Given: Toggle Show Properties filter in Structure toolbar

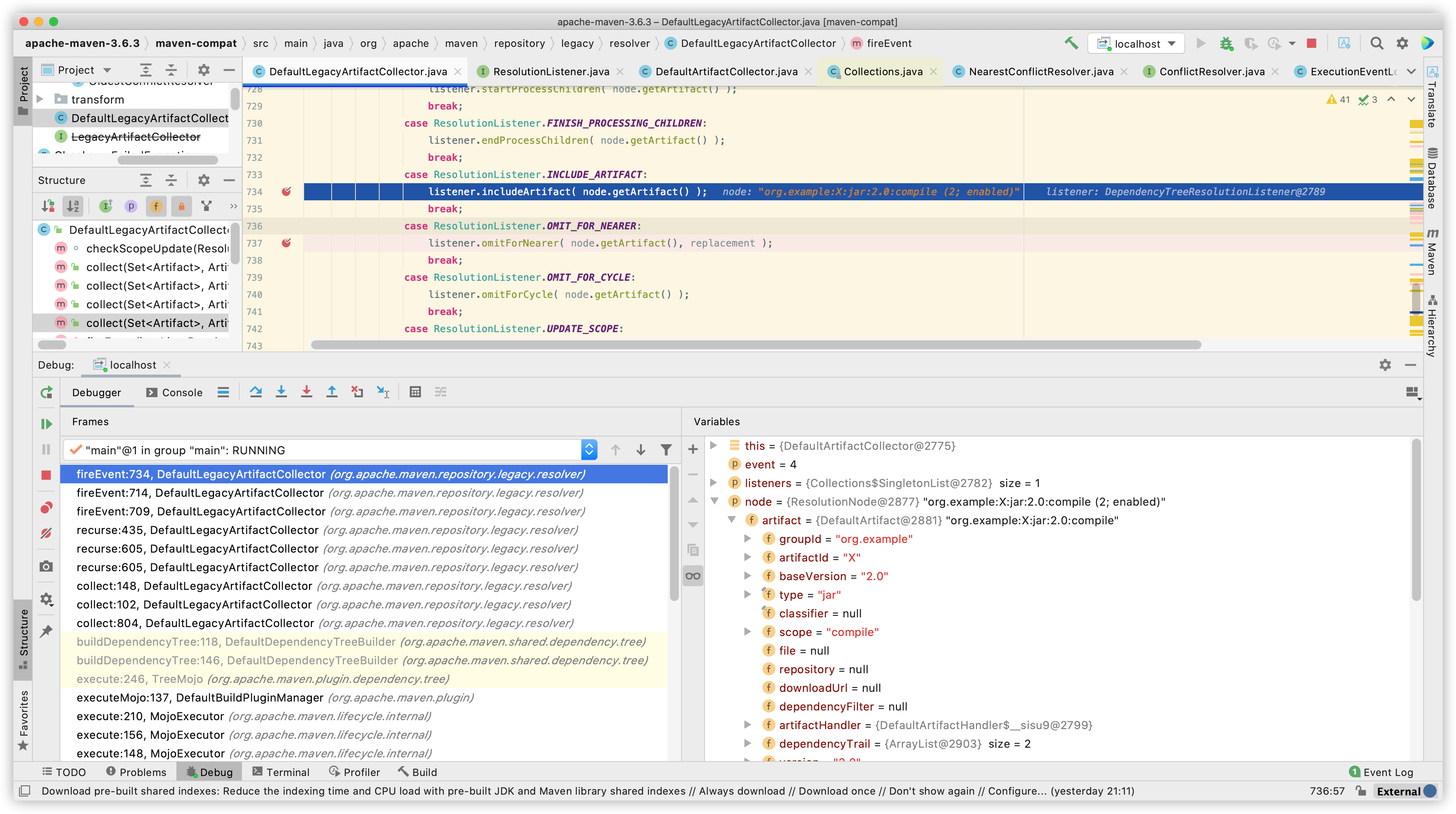Looking at the screenshot, I should point(131,206).
